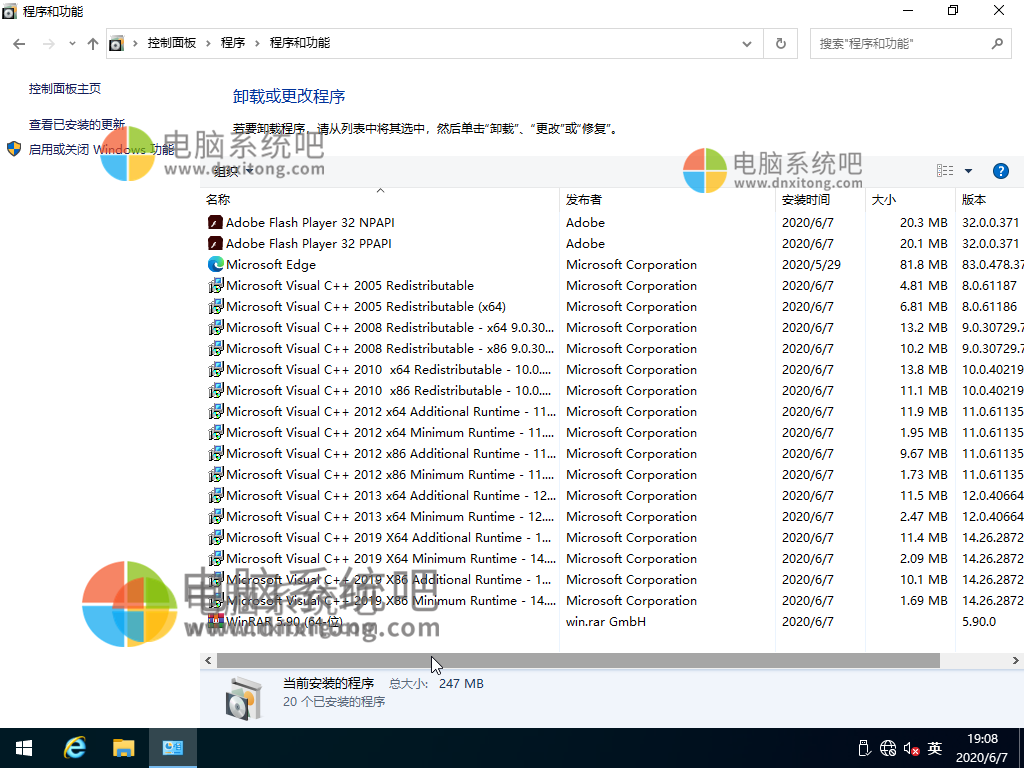Open 启用或关闭 Windows 功能
The image size is (1024, 768).
coord(100,148)
